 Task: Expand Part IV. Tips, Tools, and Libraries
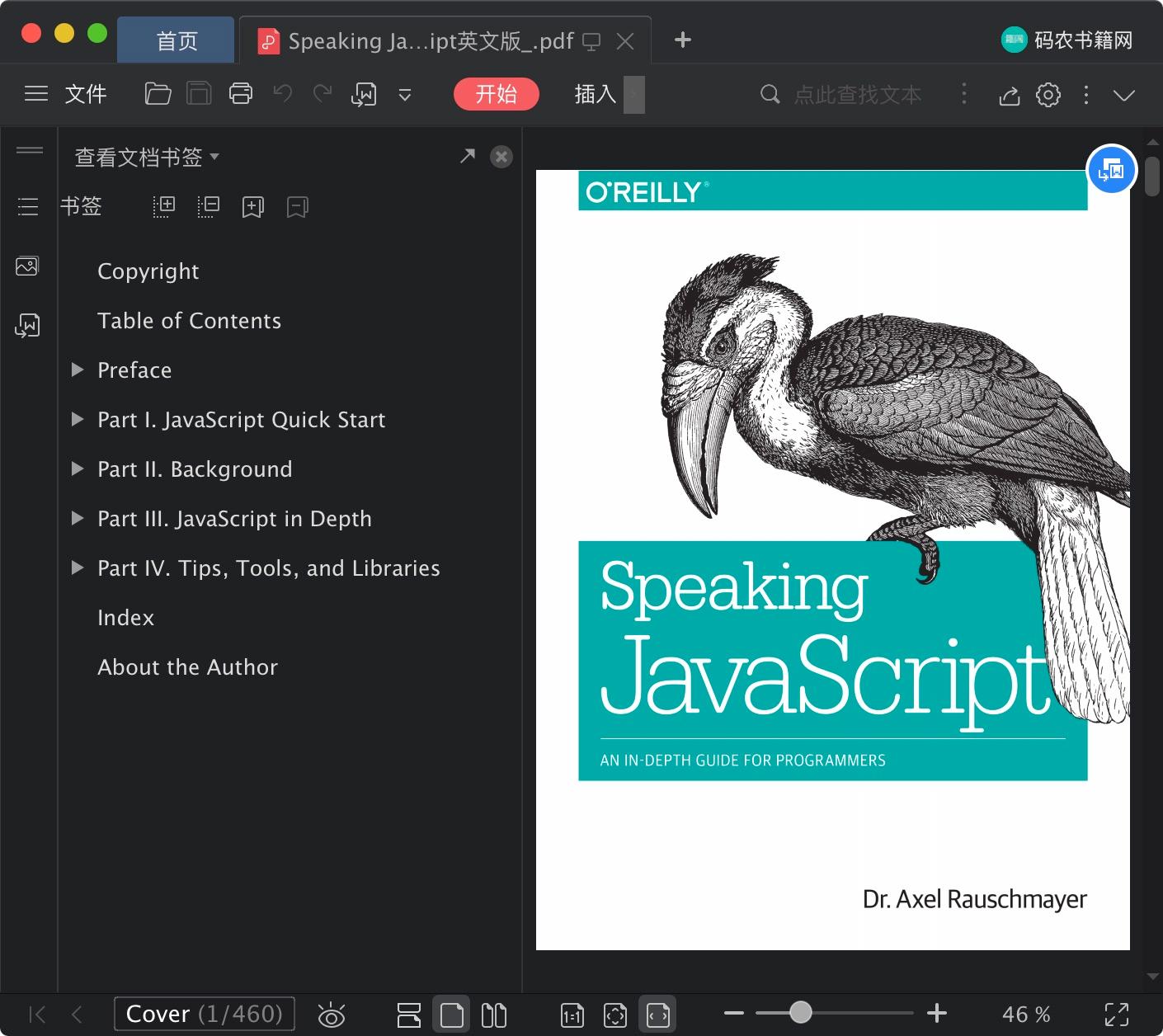[78, 567]
